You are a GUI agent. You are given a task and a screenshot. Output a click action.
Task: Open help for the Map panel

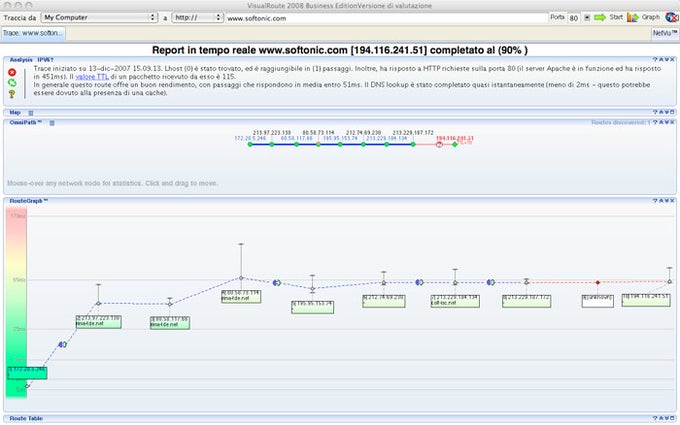click(655, 112)
